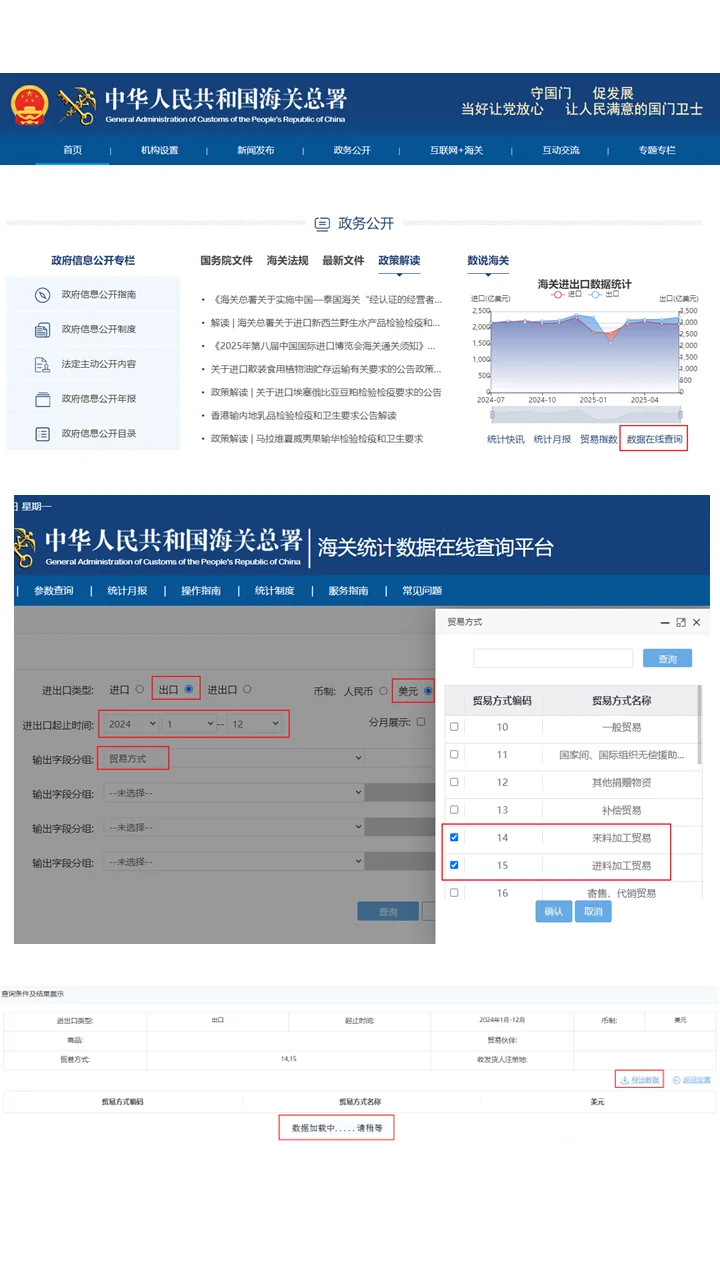Click 取消 button in dialog
This screenshot has width=720, height=1280.
(x=593, y=912)
